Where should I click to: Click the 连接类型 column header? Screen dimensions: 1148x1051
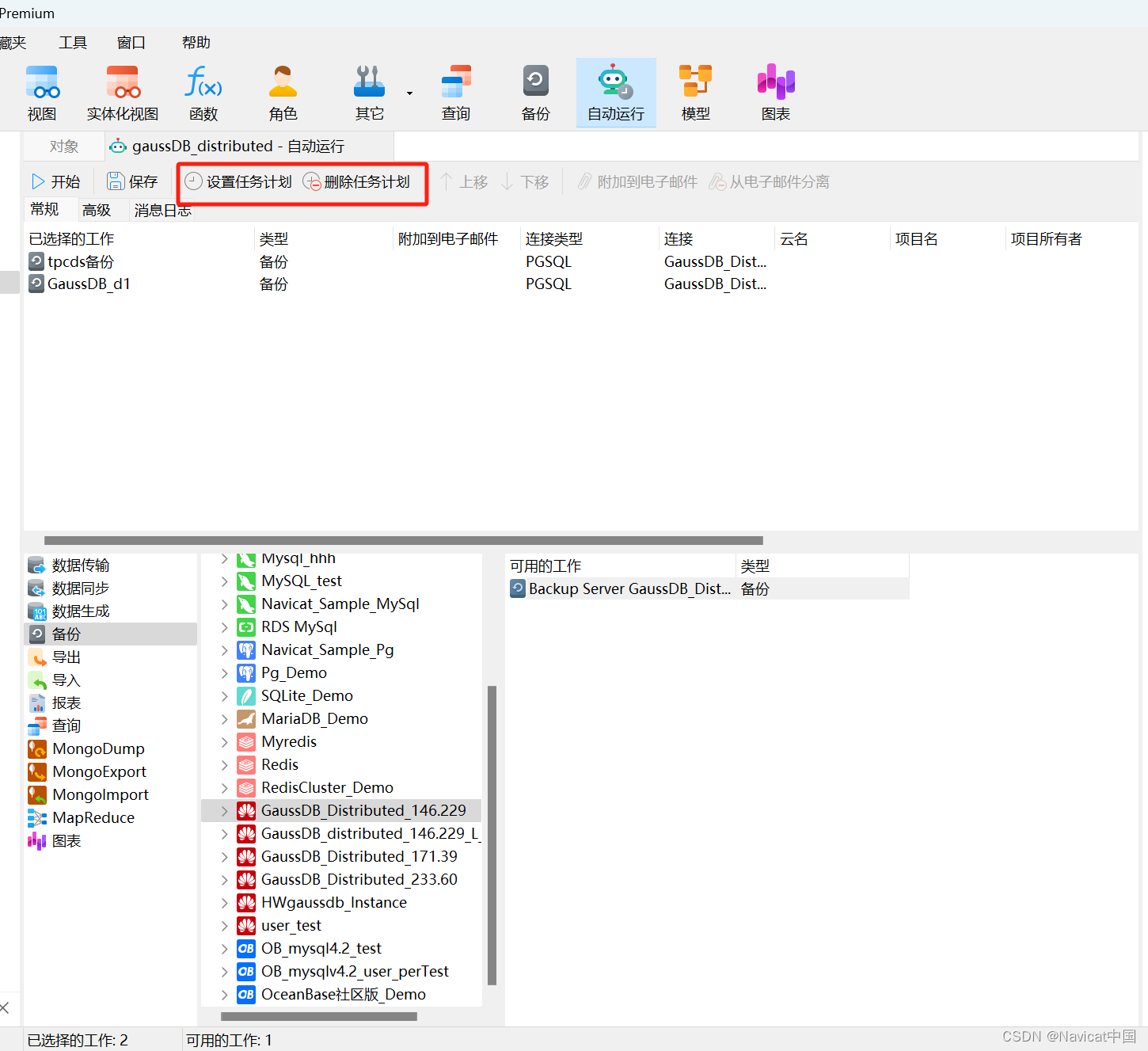pos(591,239)
